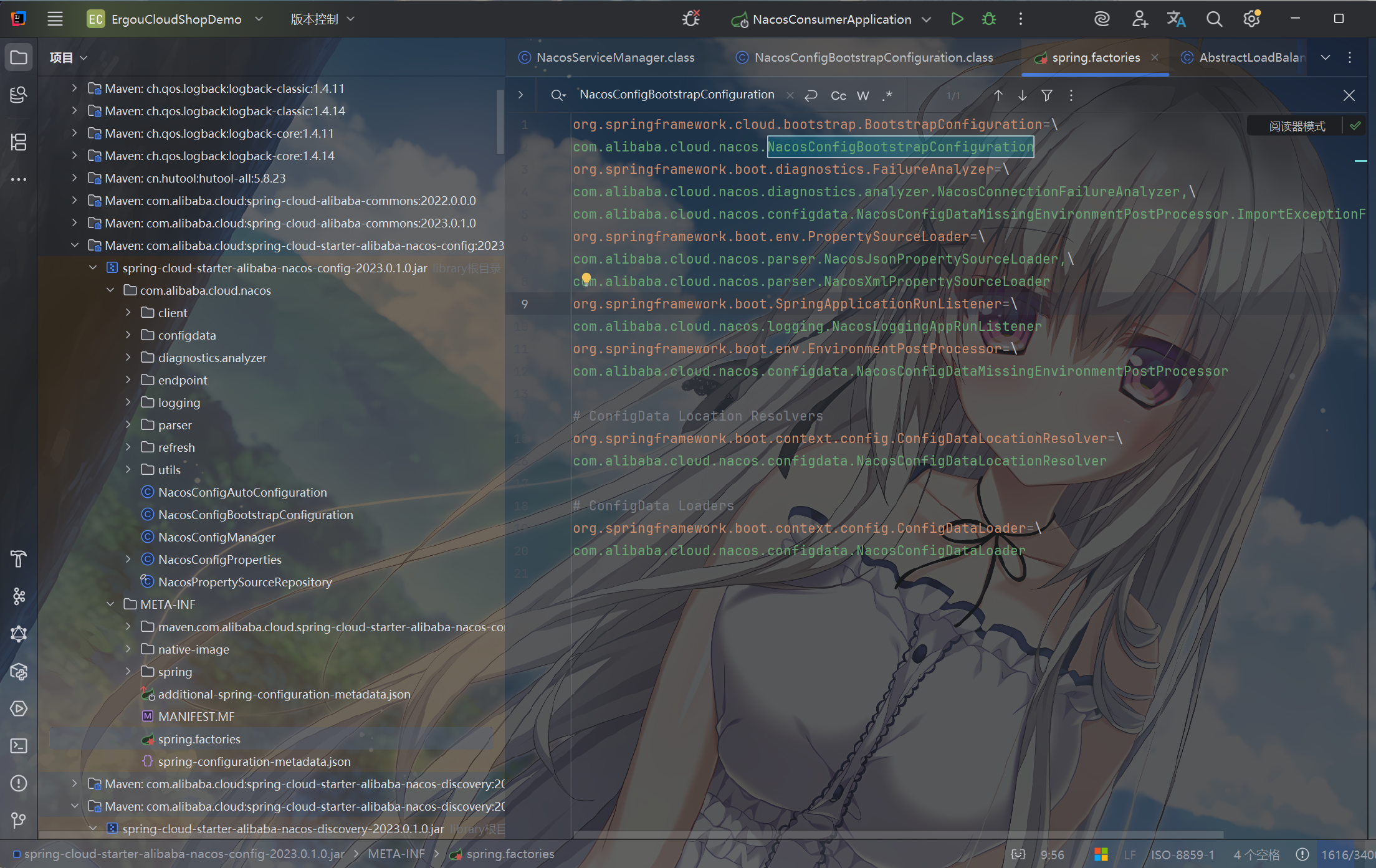
Task: Toggle the replace field expander arrow
Action: coord(521,95)
